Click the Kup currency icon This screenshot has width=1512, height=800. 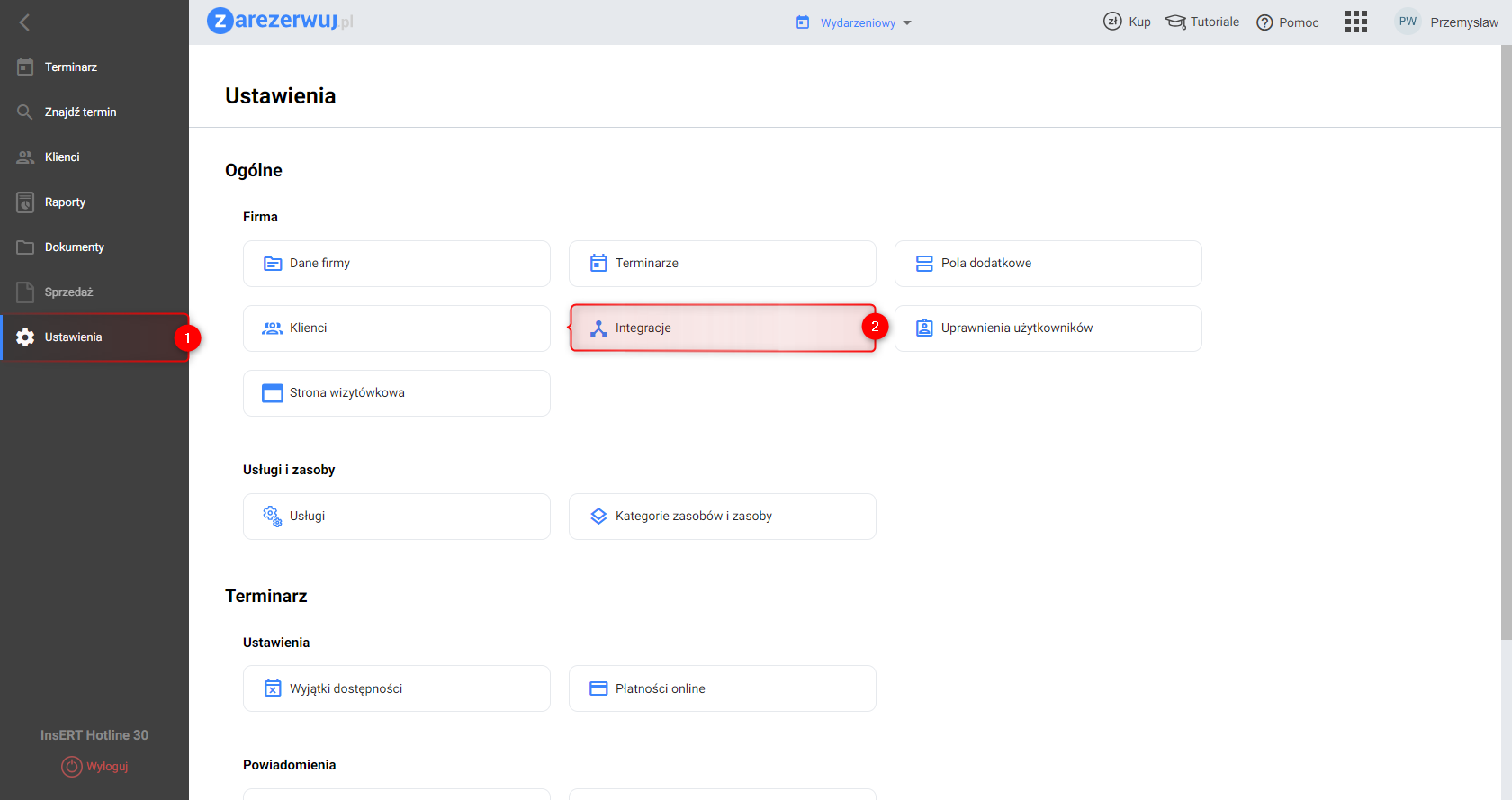[1112, 22]
